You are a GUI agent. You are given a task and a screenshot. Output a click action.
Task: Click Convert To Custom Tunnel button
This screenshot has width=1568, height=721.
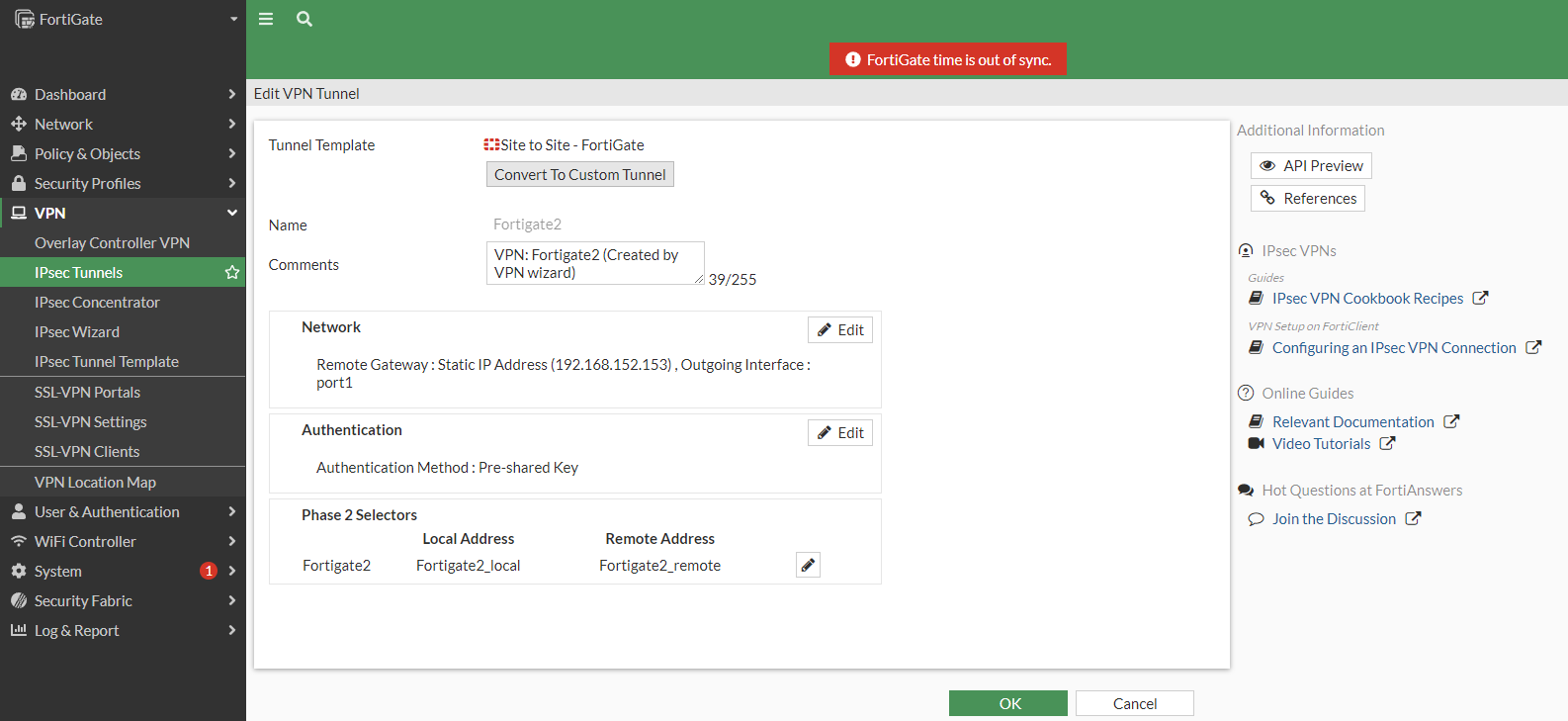(580, 174)
